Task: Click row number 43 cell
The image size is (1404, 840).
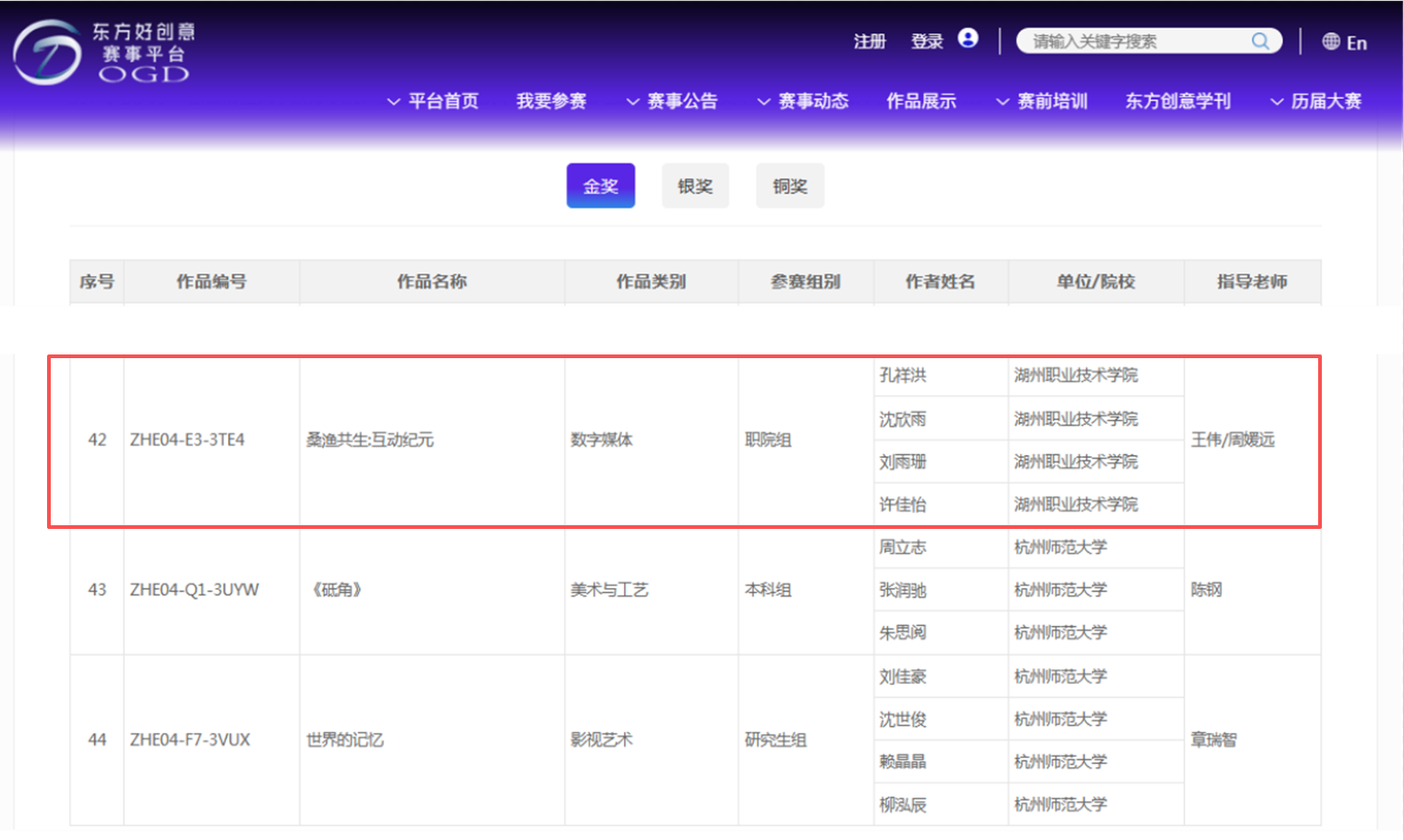Action: pyautogui.click(x=97, y=589)
